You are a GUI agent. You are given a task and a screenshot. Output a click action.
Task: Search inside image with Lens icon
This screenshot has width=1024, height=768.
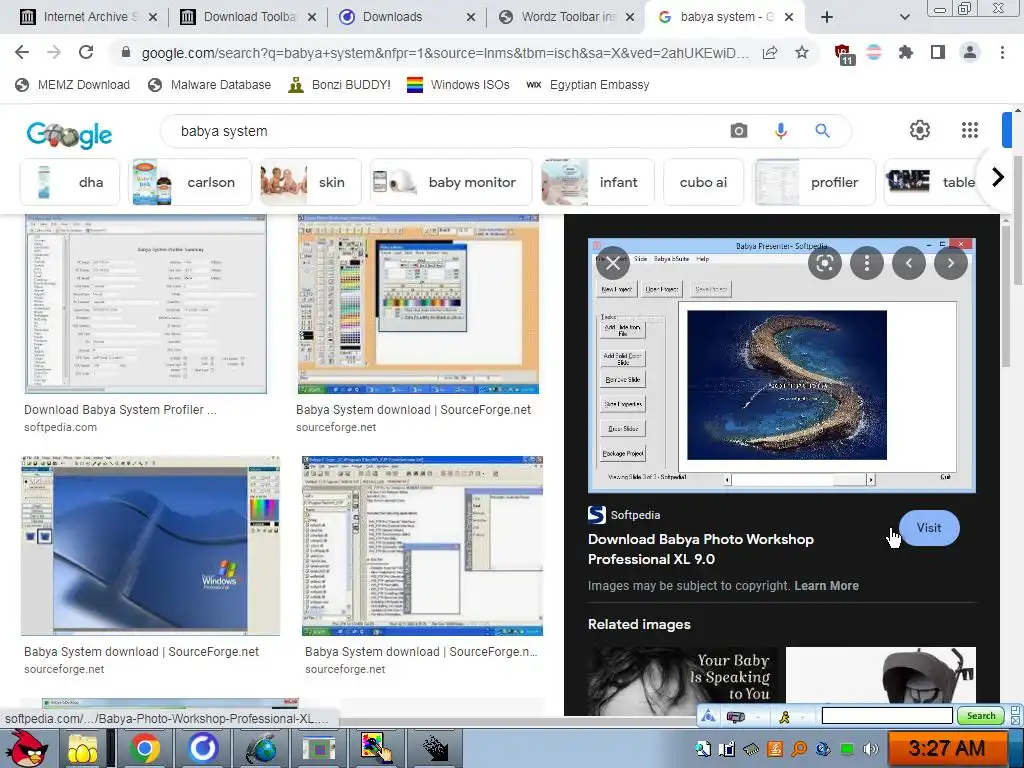click(825, 263)
